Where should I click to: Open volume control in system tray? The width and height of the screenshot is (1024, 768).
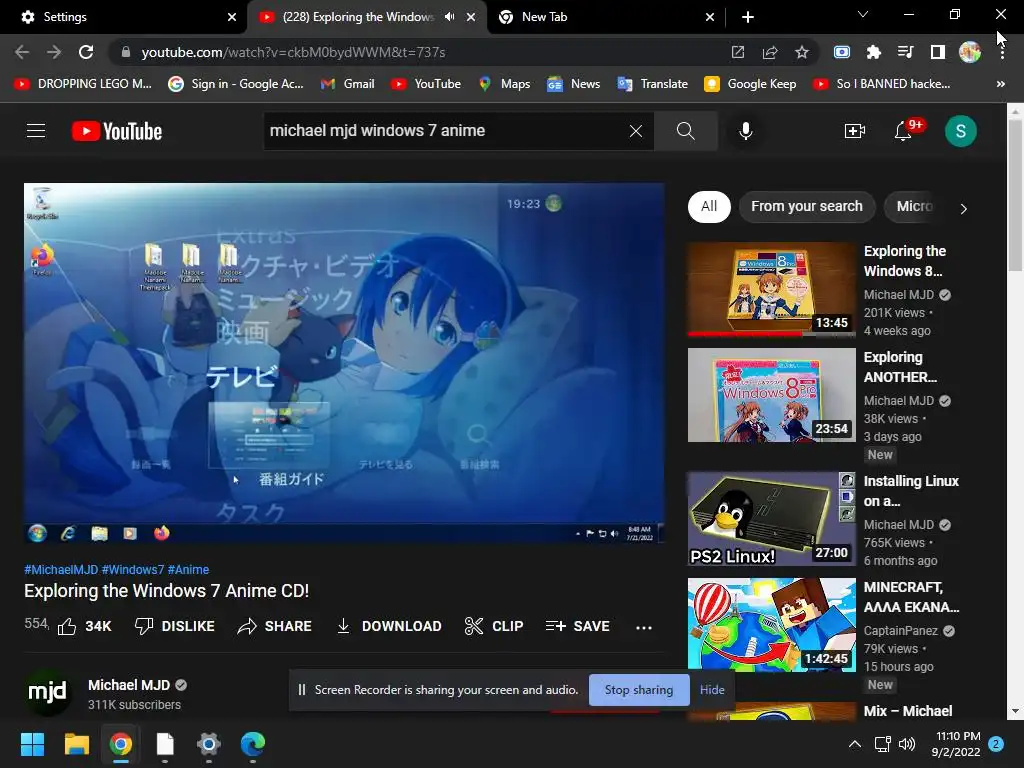[907, 744]
